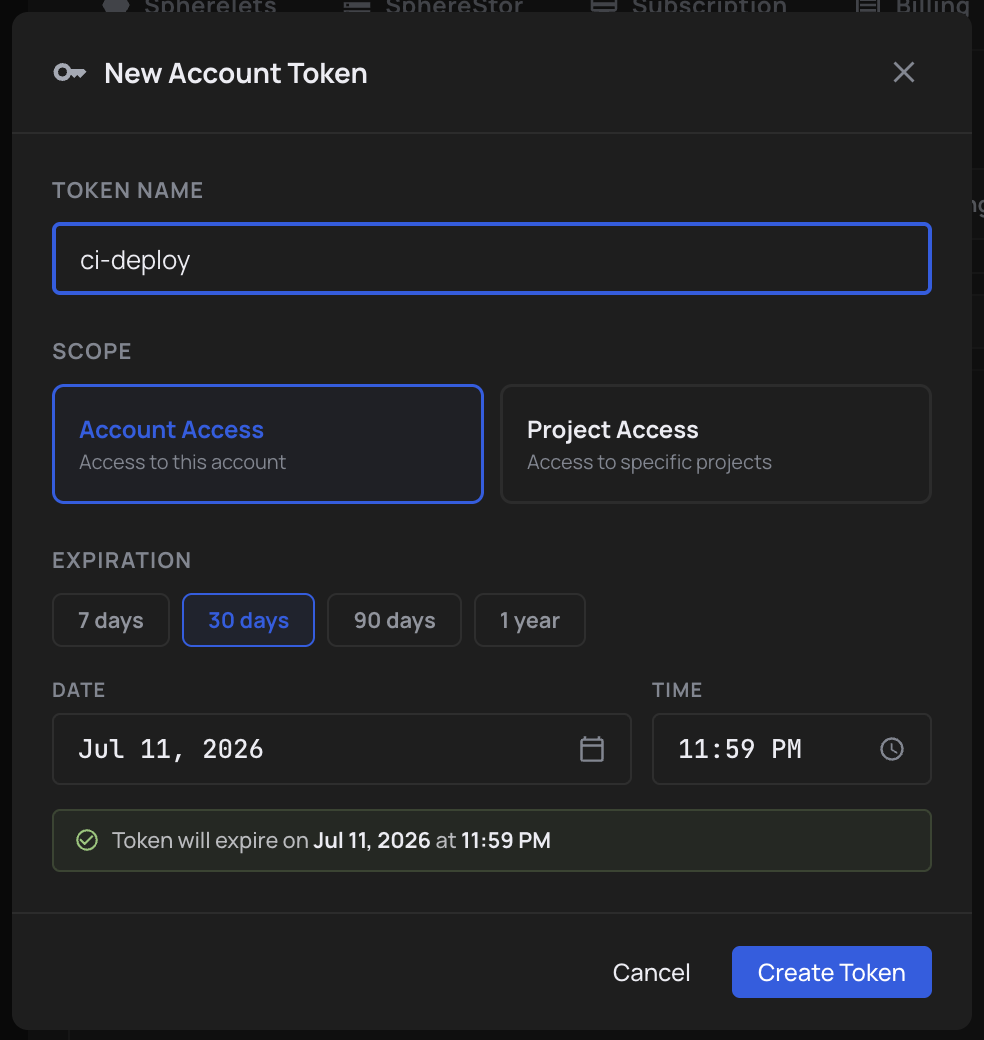Click the New Account Token title

235,73
